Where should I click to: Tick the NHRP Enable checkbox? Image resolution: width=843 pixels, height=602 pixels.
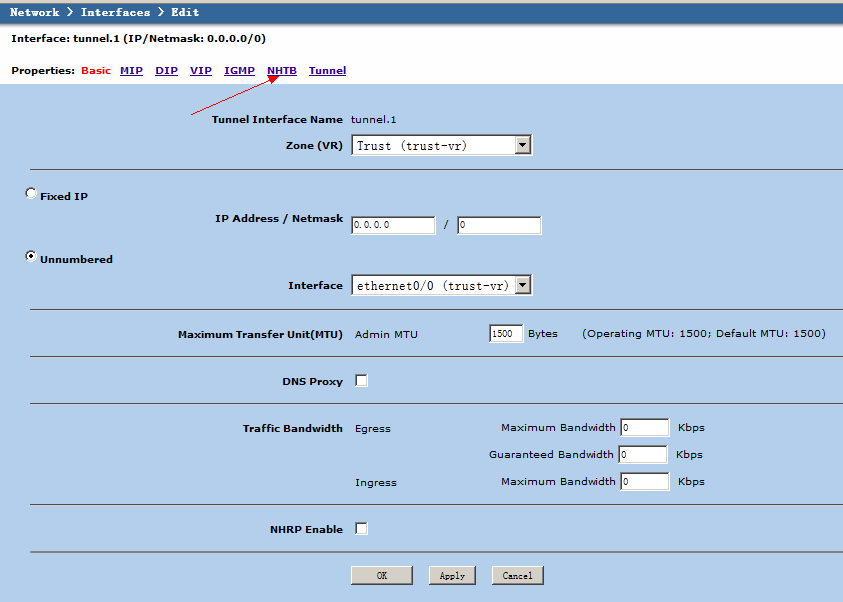point(361,528)
